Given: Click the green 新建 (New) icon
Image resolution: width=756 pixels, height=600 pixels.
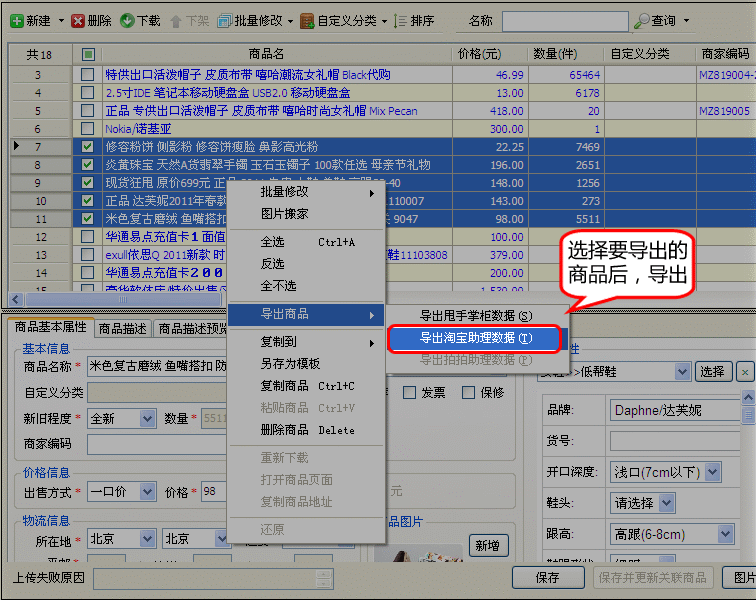Looking at the screenshot, I should pos(17,21).
